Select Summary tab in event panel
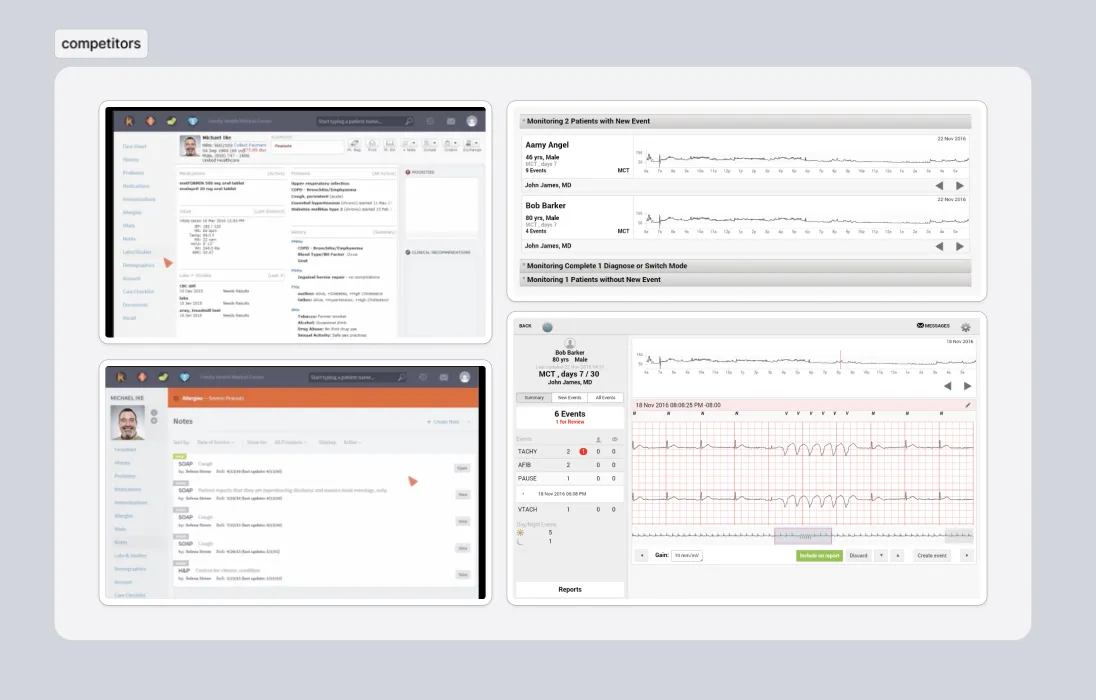The image size is (1096, 700). tap(533, 397)
